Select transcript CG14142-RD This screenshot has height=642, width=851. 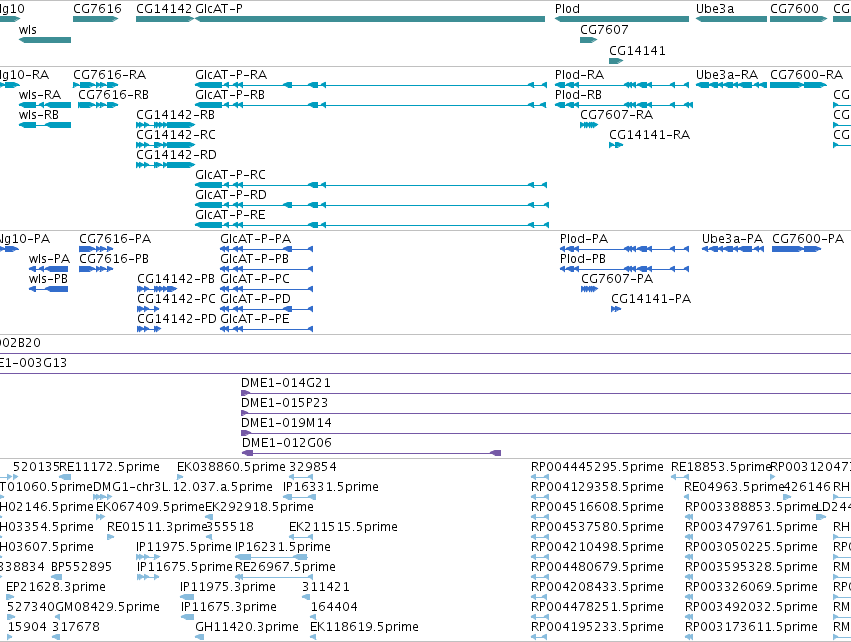[166, 165]
